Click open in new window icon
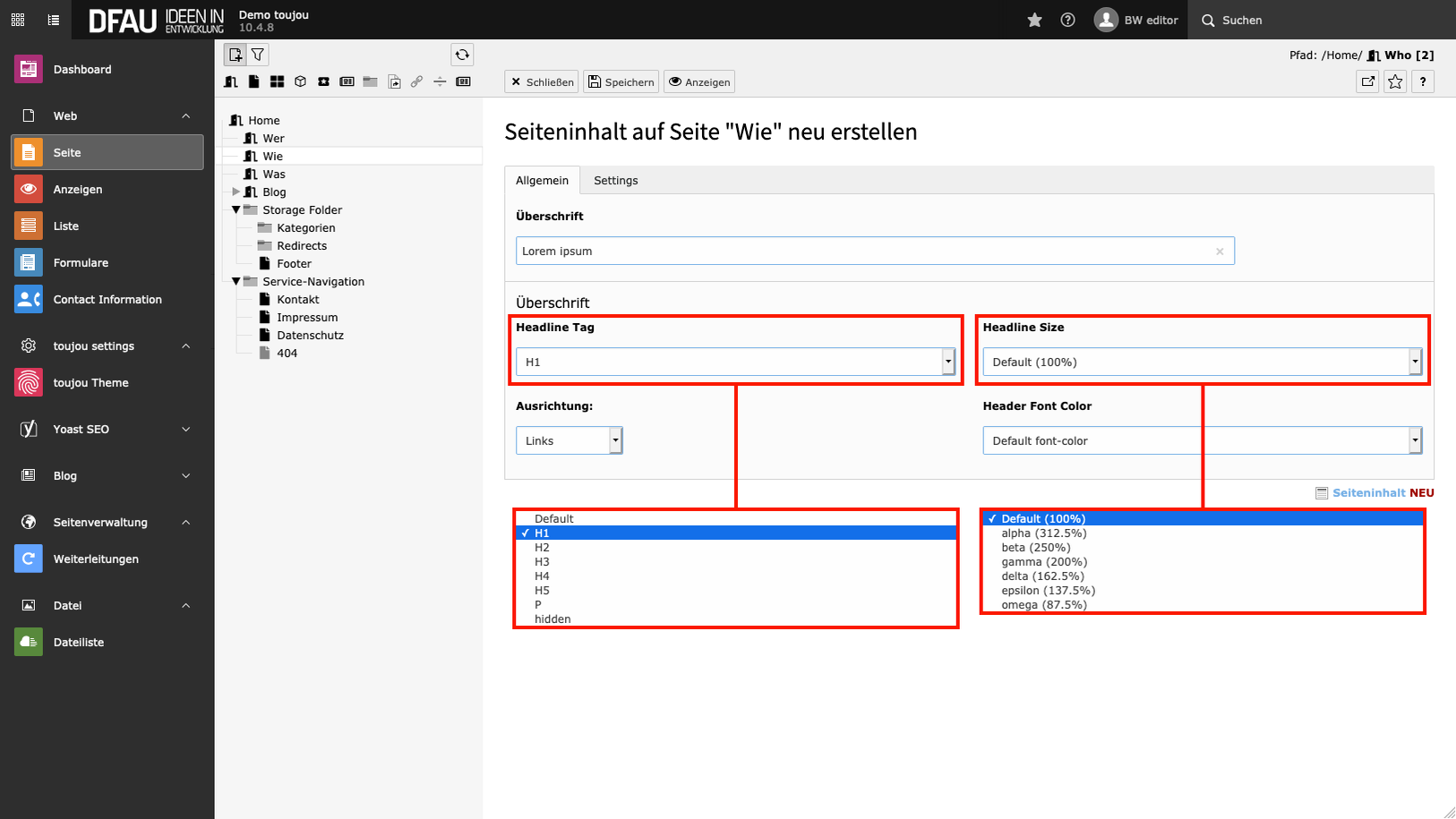This screenshot has width=1456, height=819. click(1367, 81)
